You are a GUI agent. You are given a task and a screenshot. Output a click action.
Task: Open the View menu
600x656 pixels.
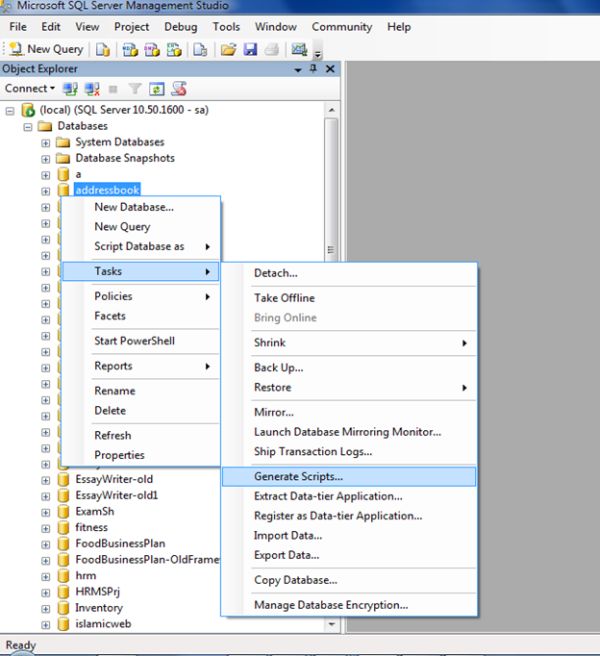[x=87, y=27]
